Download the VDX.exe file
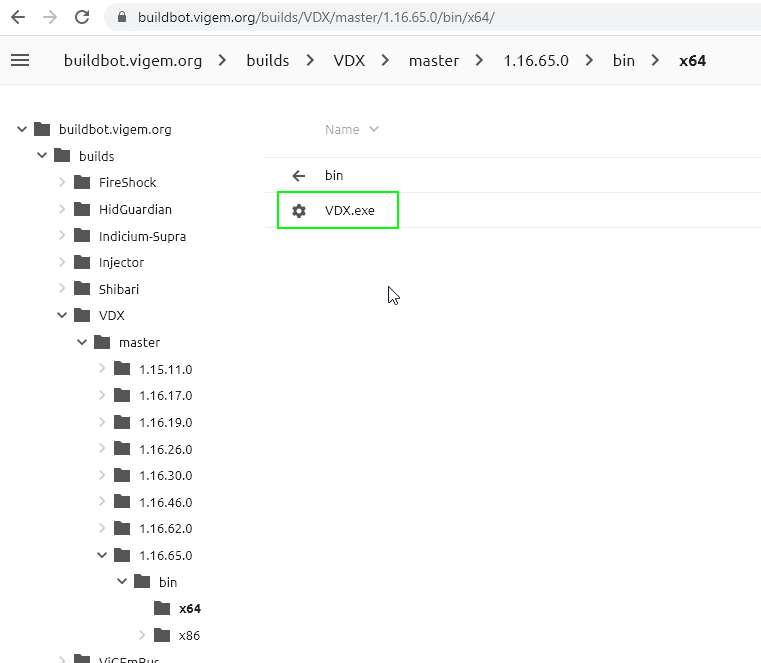 pos(349,211)
